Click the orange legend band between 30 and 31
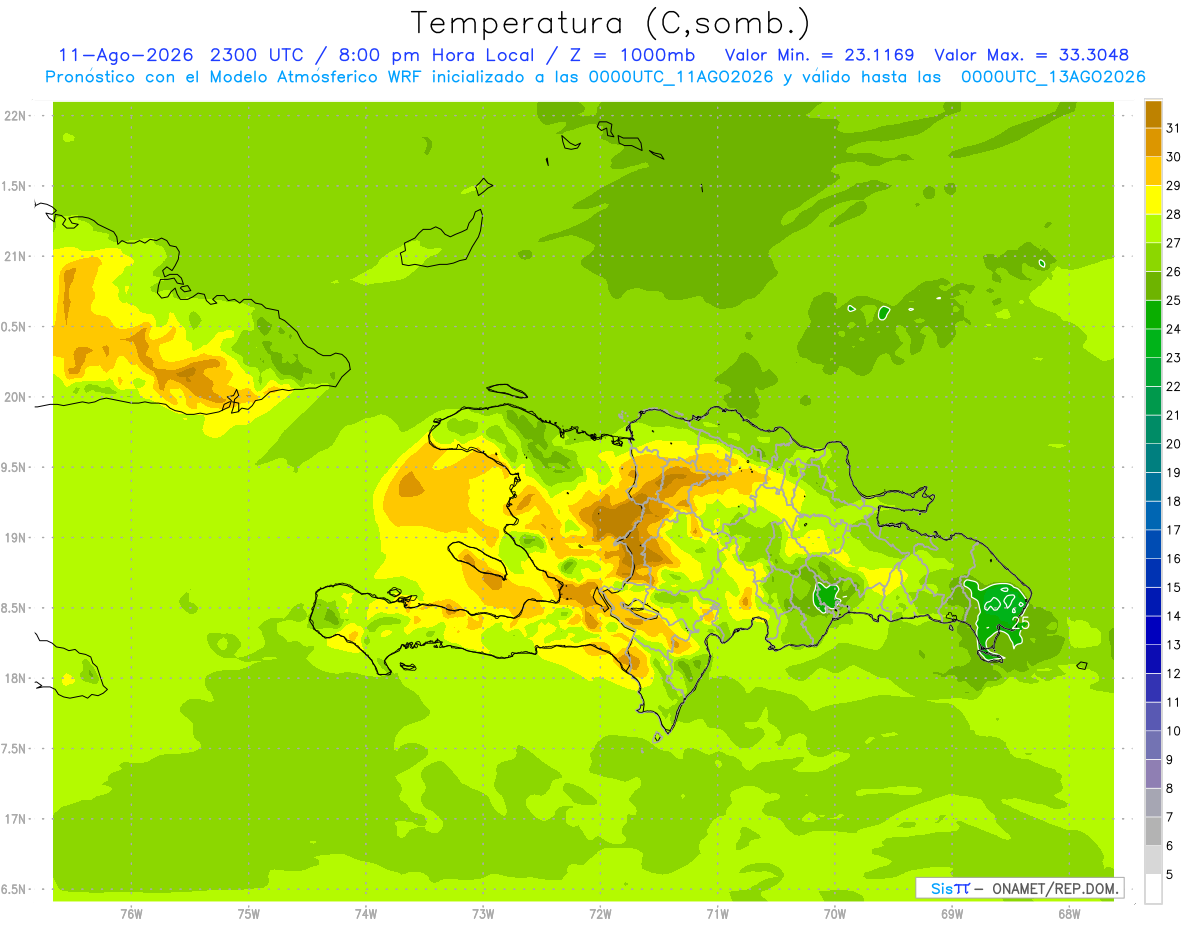This screenshot has height=927, width=1200. (x=1153, y=142)
